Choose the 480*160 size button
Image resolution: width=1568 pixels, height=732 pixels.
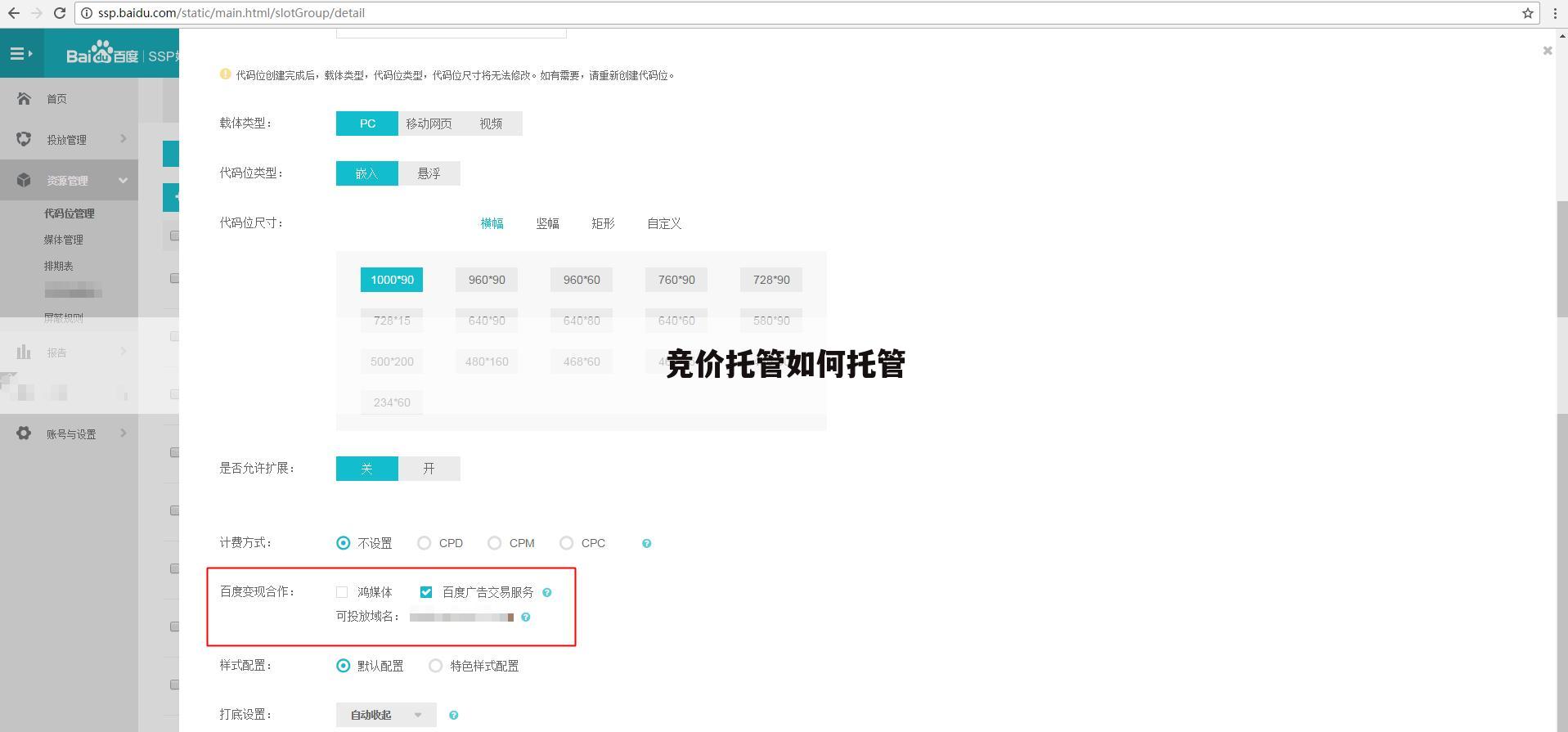487,362
